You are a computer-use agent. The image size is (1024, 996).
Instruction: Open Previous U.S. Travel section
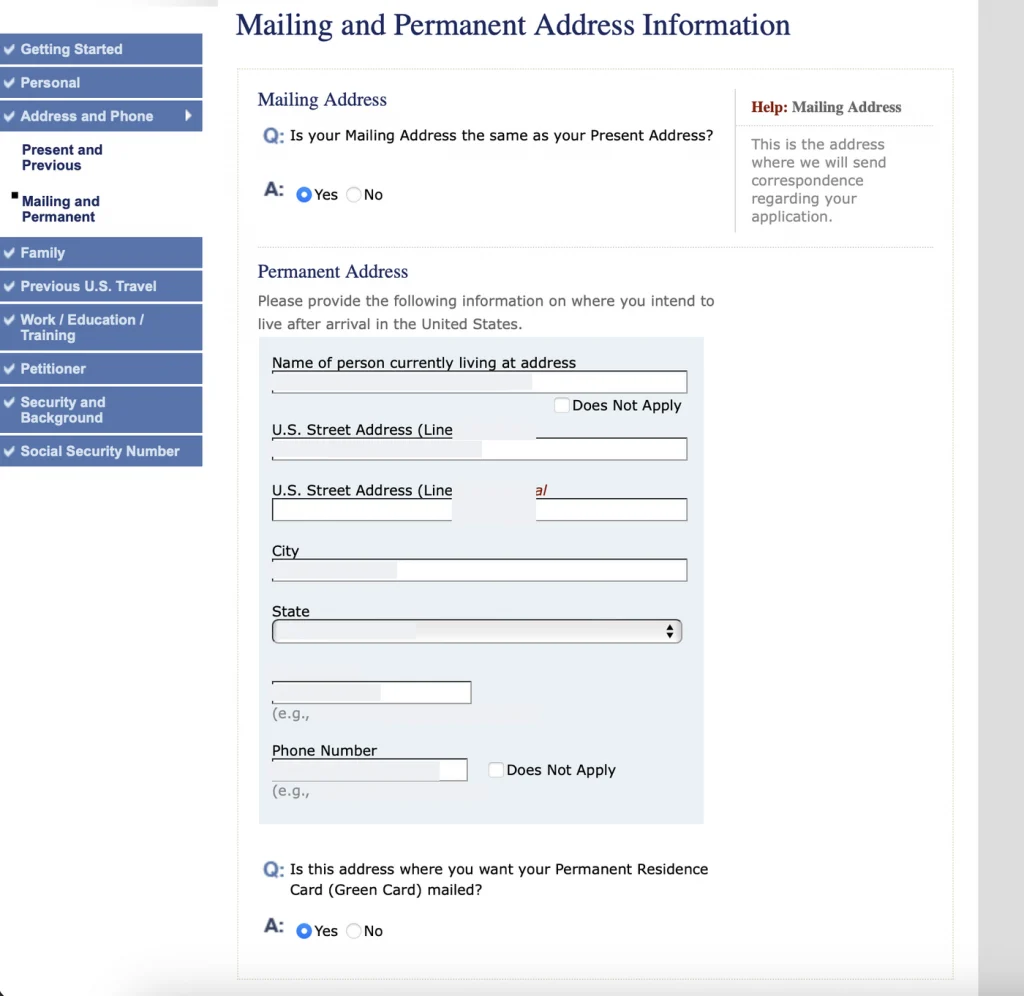point(101,286)
